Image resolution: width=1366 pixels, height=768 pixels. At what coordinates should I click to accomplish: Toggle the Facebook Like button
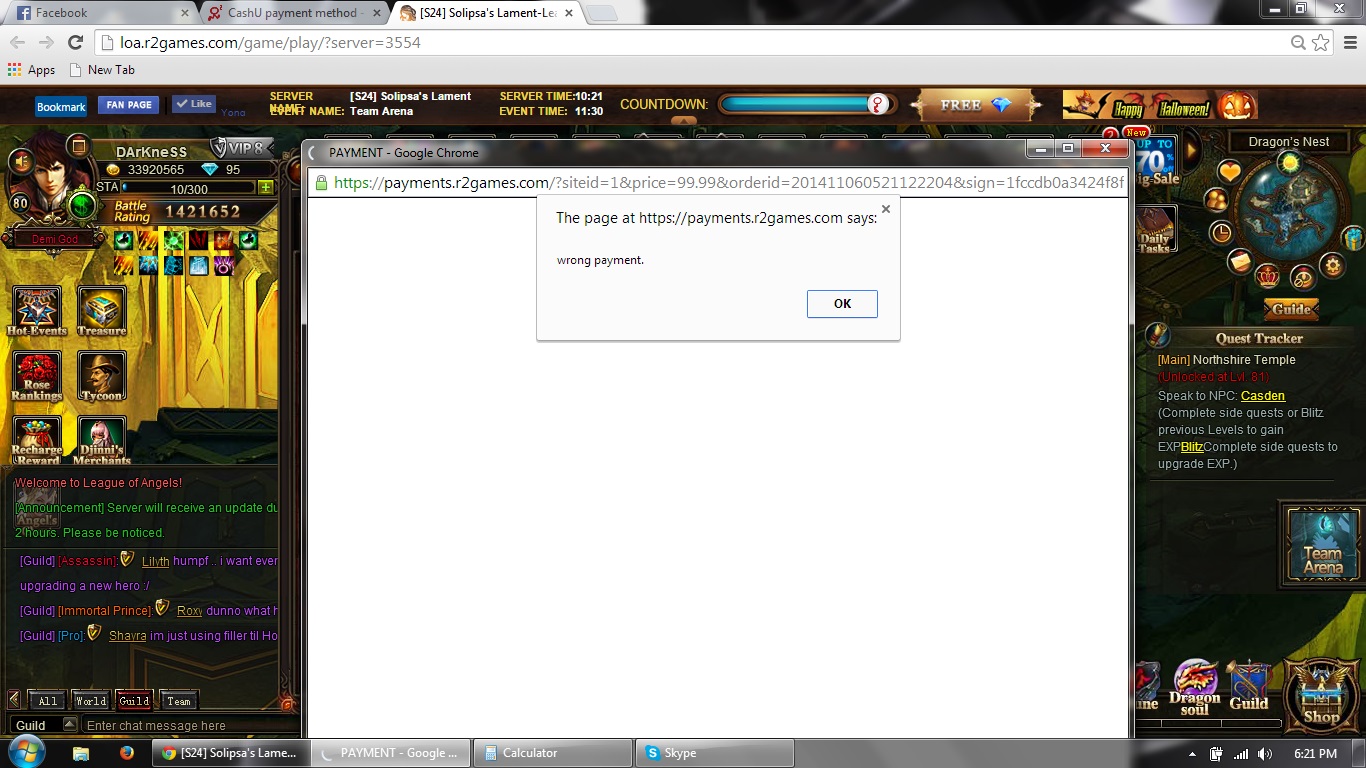[x=193, y=104]
